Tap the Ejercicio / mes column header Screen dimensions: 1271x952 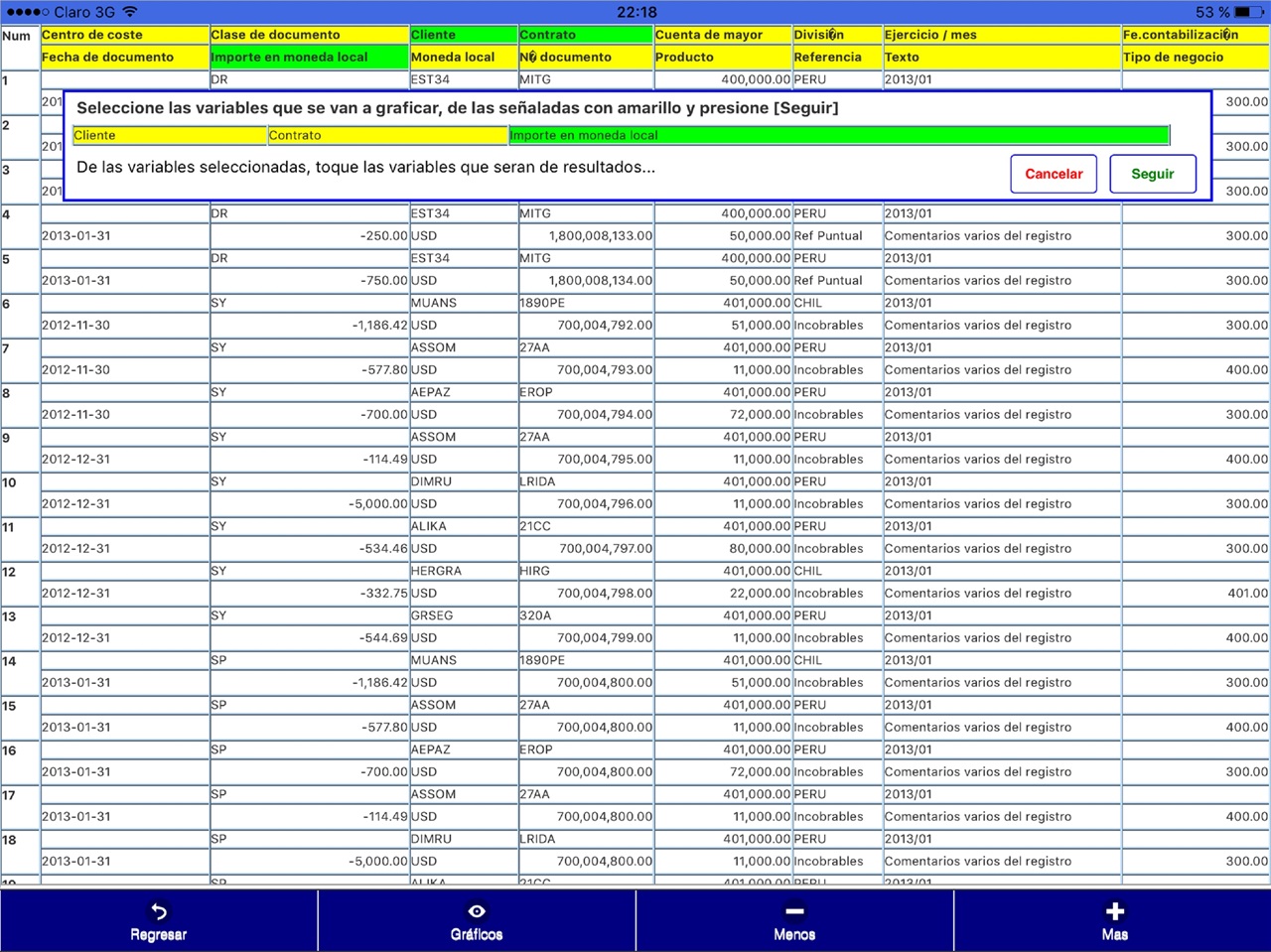tap(1002, 35)
